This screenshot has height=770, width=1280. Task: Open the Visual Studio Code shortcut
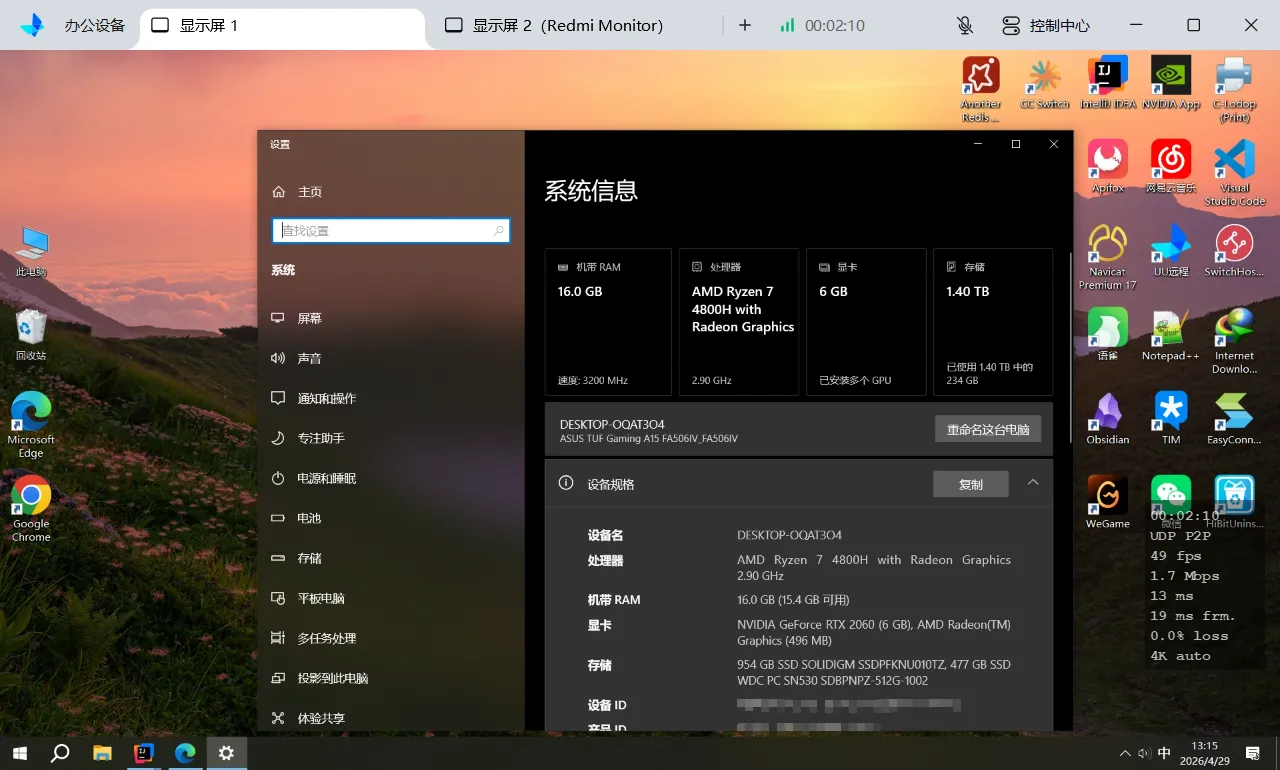[x=1234, y=172]
